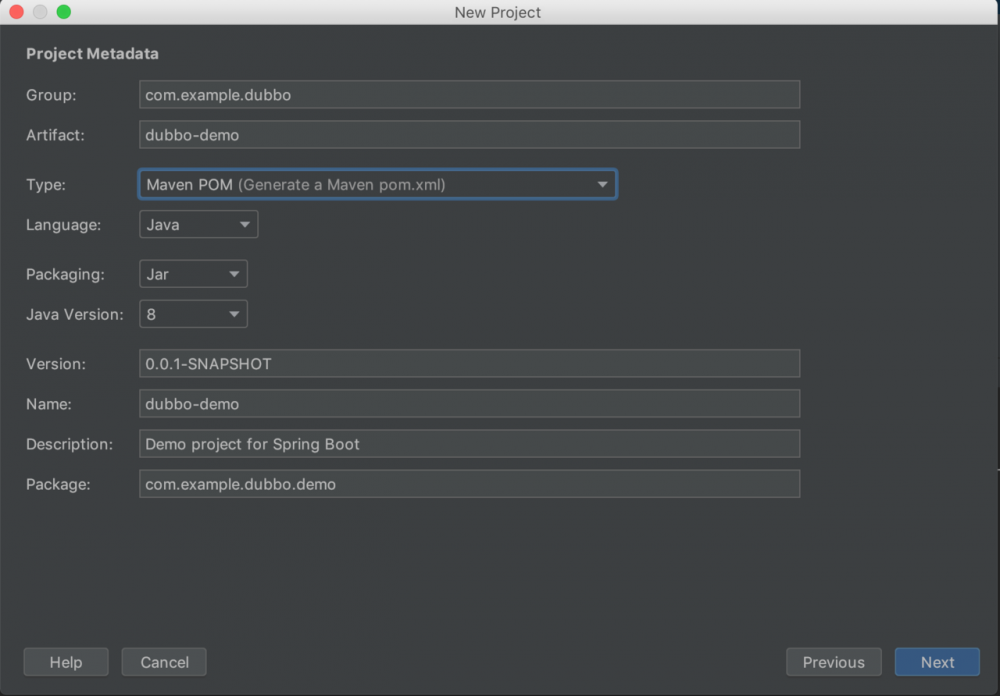
Task: Click the Cancel button
Action: coord(164,662)
